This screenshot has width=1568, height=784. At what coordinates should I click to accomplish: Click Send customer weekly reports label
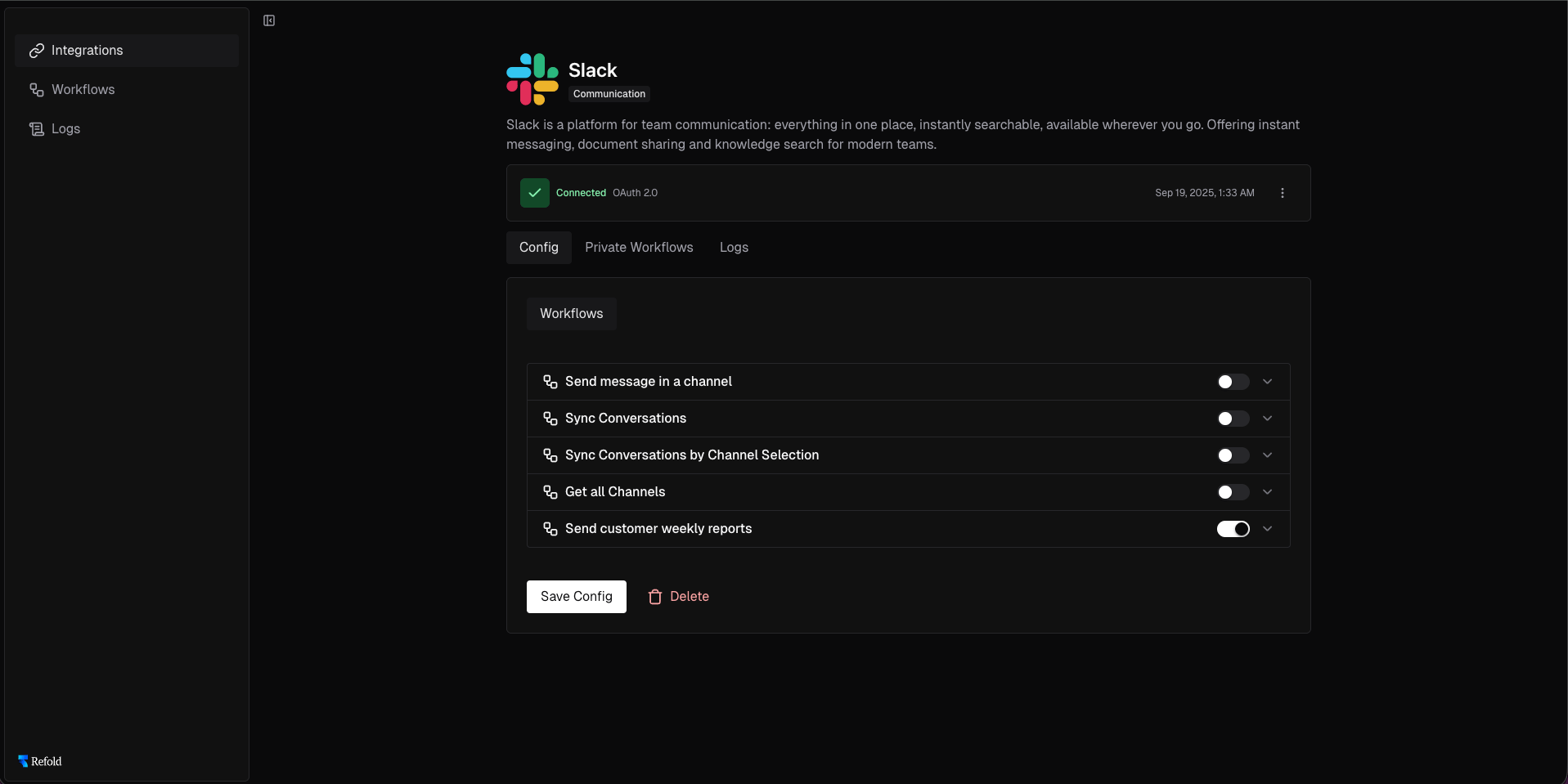tap(658, 529)
